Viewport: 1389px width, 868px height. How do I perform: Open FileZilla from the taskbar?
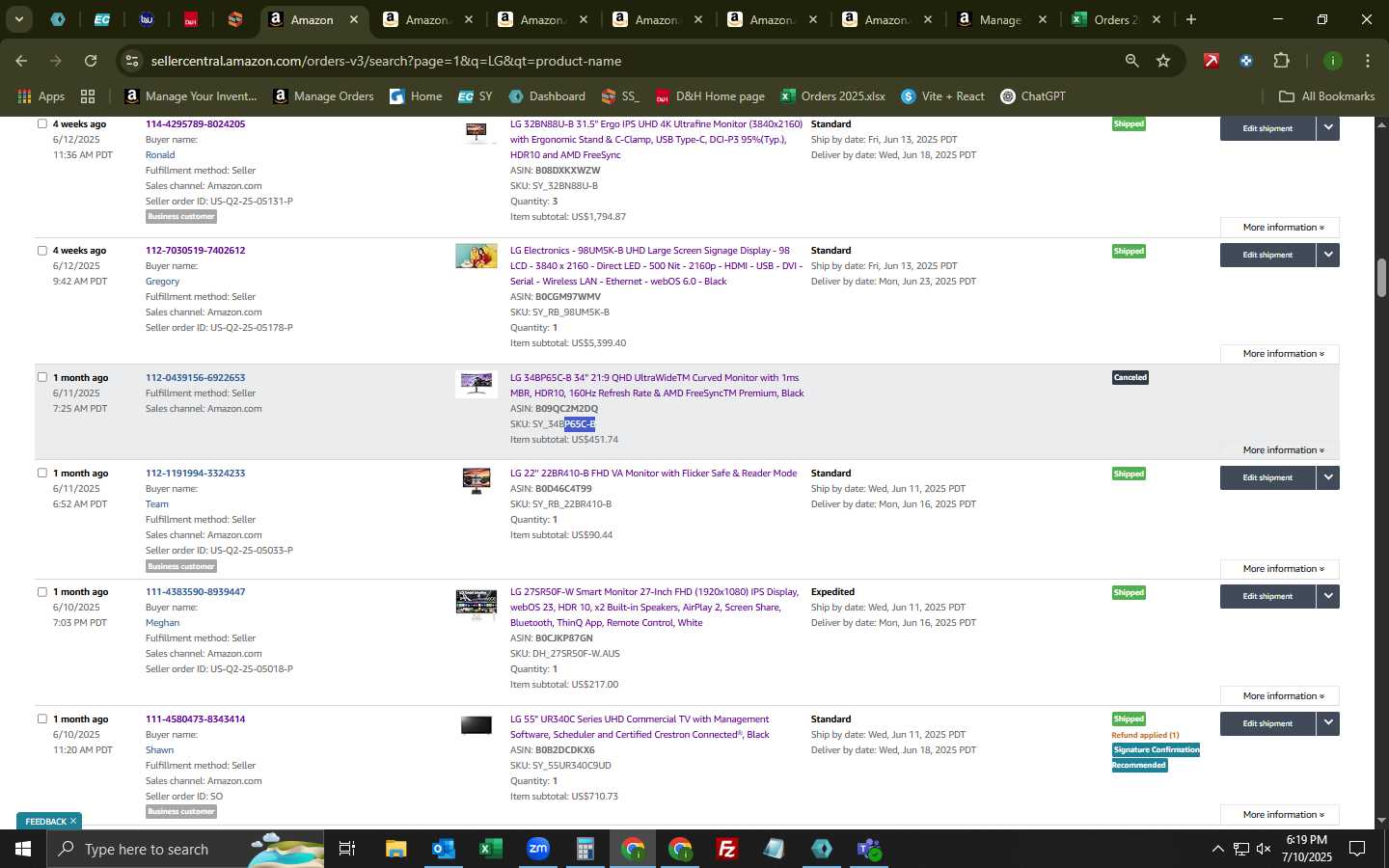(x=727, y=849)
